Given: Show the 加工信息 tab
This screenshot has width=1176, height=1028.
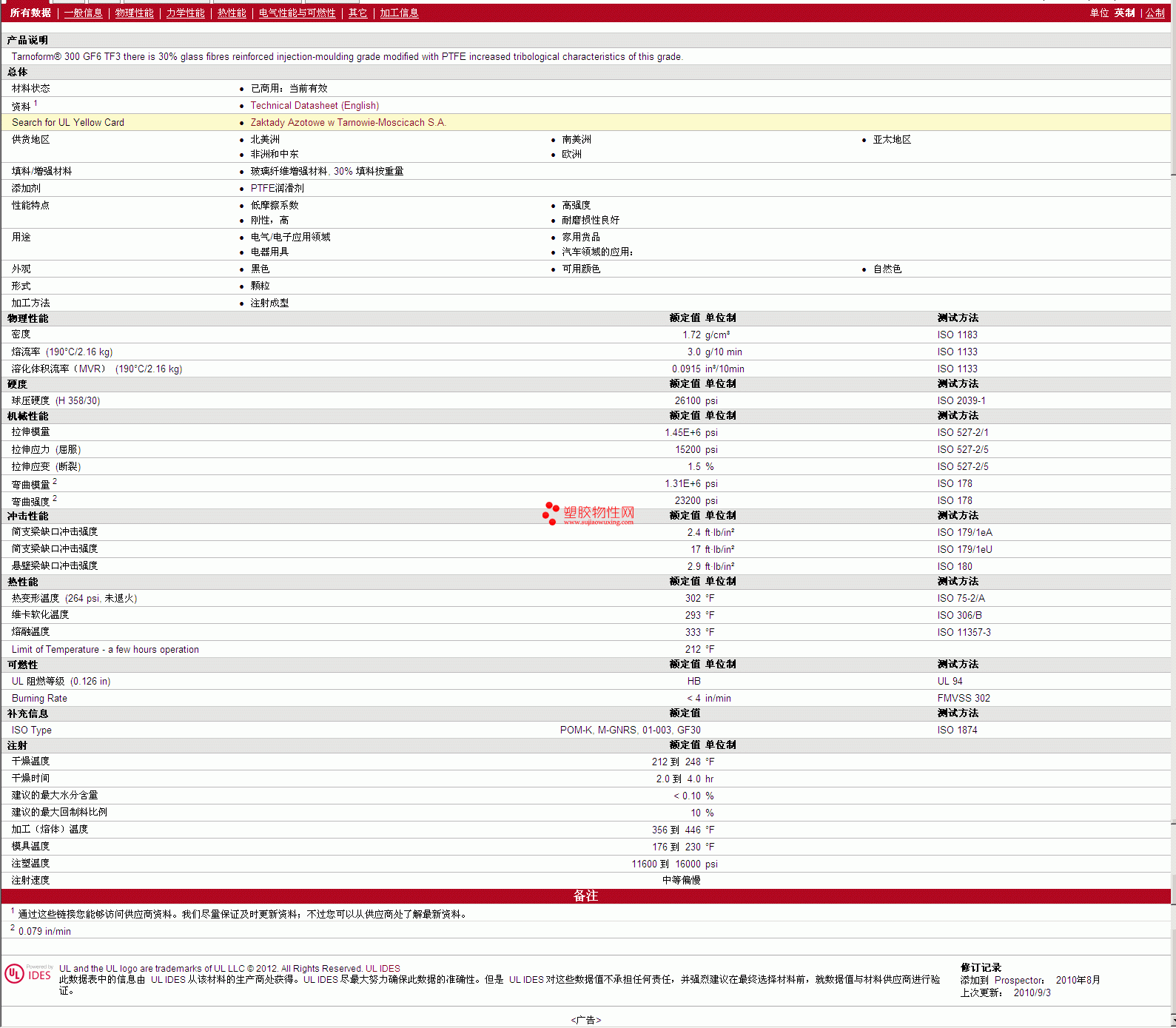Looking at the screenshot, I should tap(399, 13).
